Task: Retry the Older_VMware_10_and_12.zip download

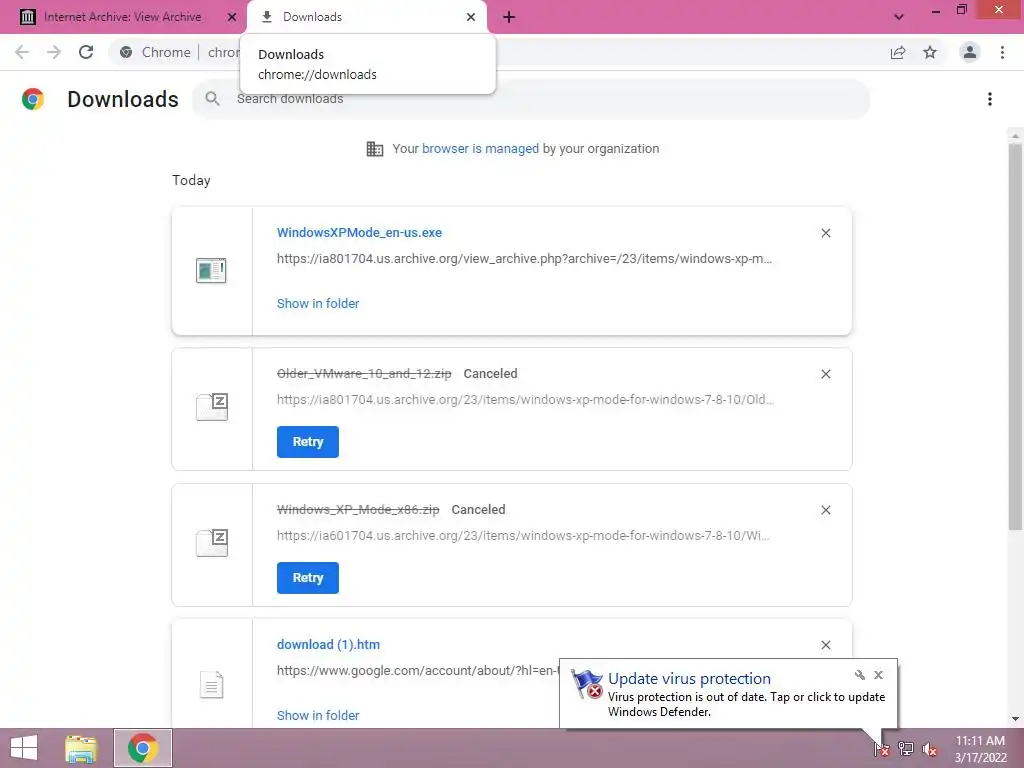Action: tap(308, 442)
